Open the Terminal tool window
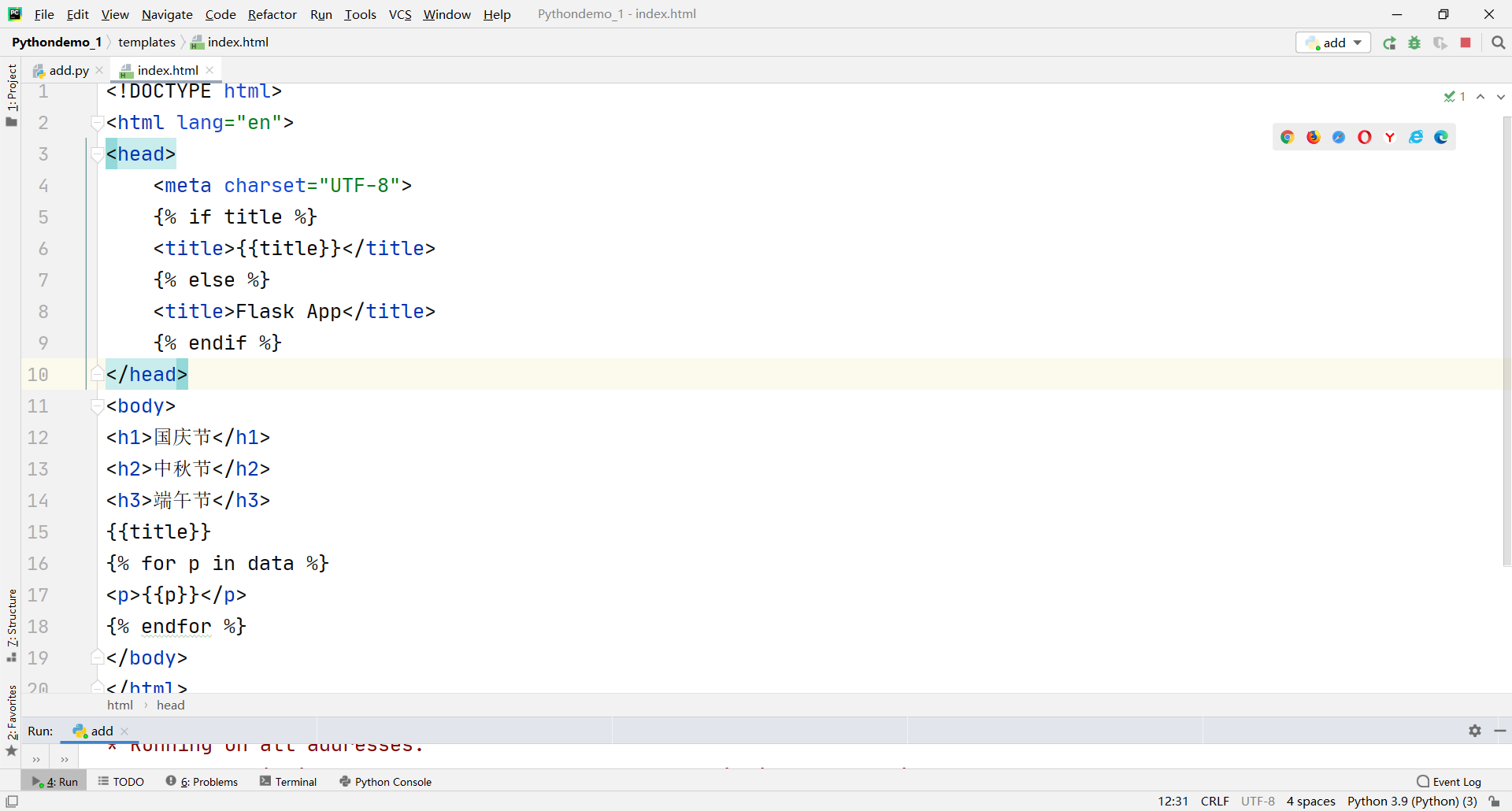 click(x=288, y=782)
